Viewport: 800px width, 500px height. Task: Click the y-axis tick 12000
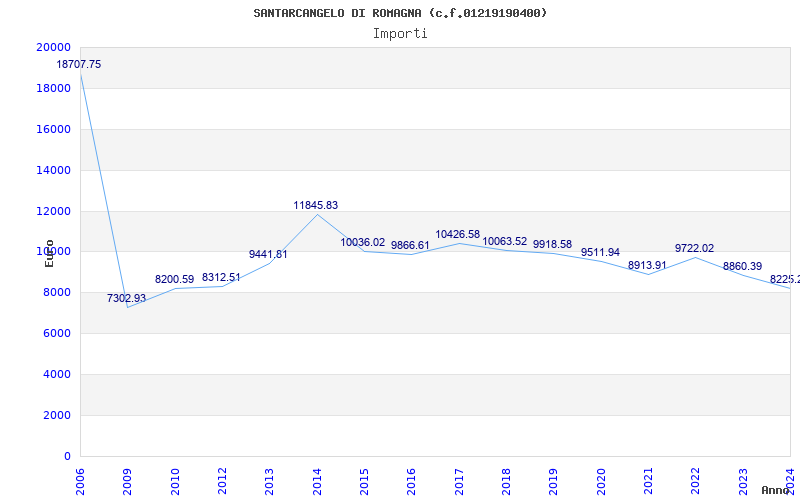tap(54, 211)
